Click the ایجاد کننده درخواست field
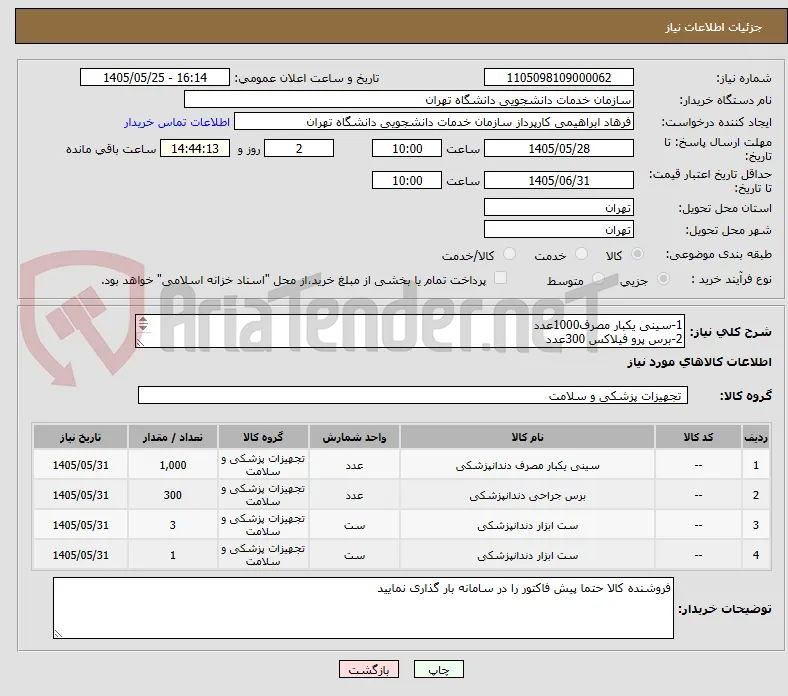The height and width of the screenshot is (696, 788). point(434,122)
